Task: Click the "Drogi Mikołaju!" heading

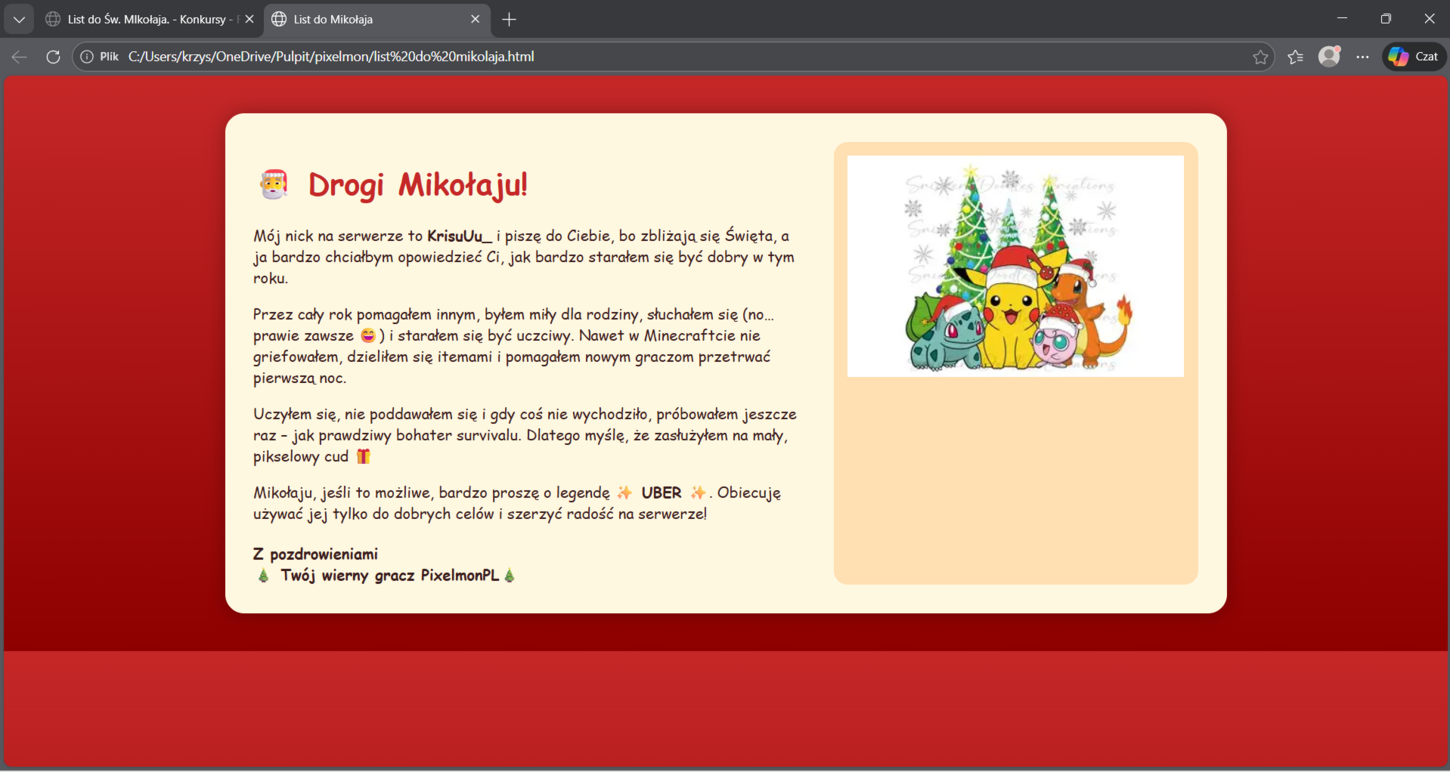Action: pyautogui.click(x=417, y=185)
